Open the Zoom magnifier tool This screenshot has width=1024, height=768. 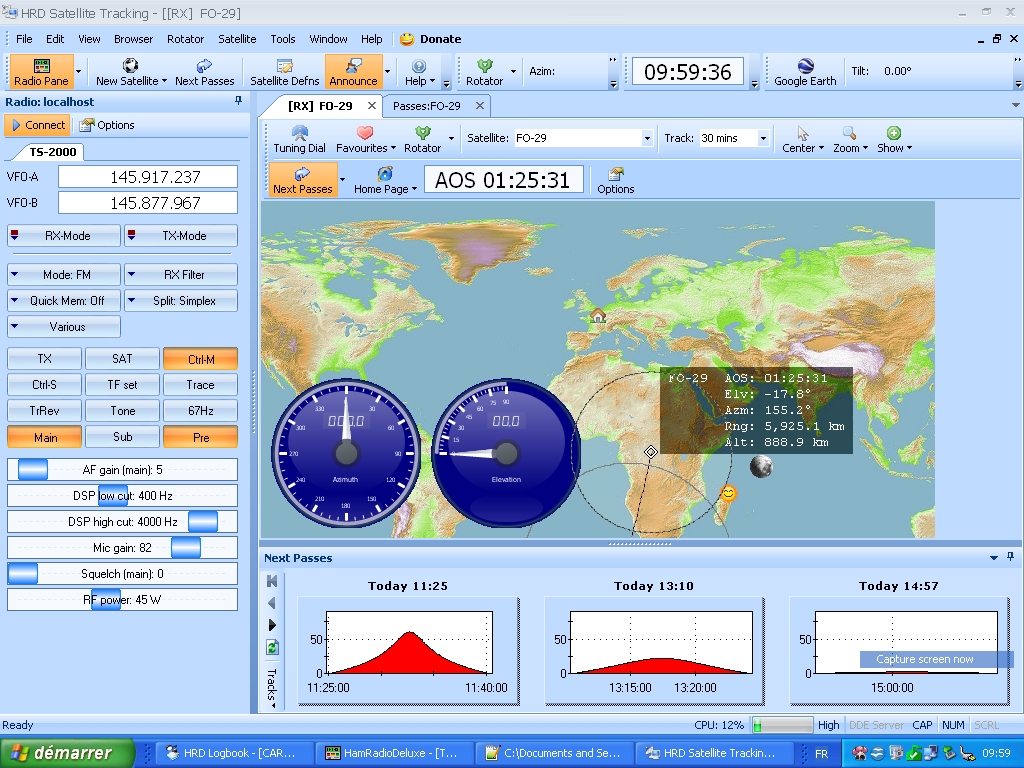click(850, 139)
